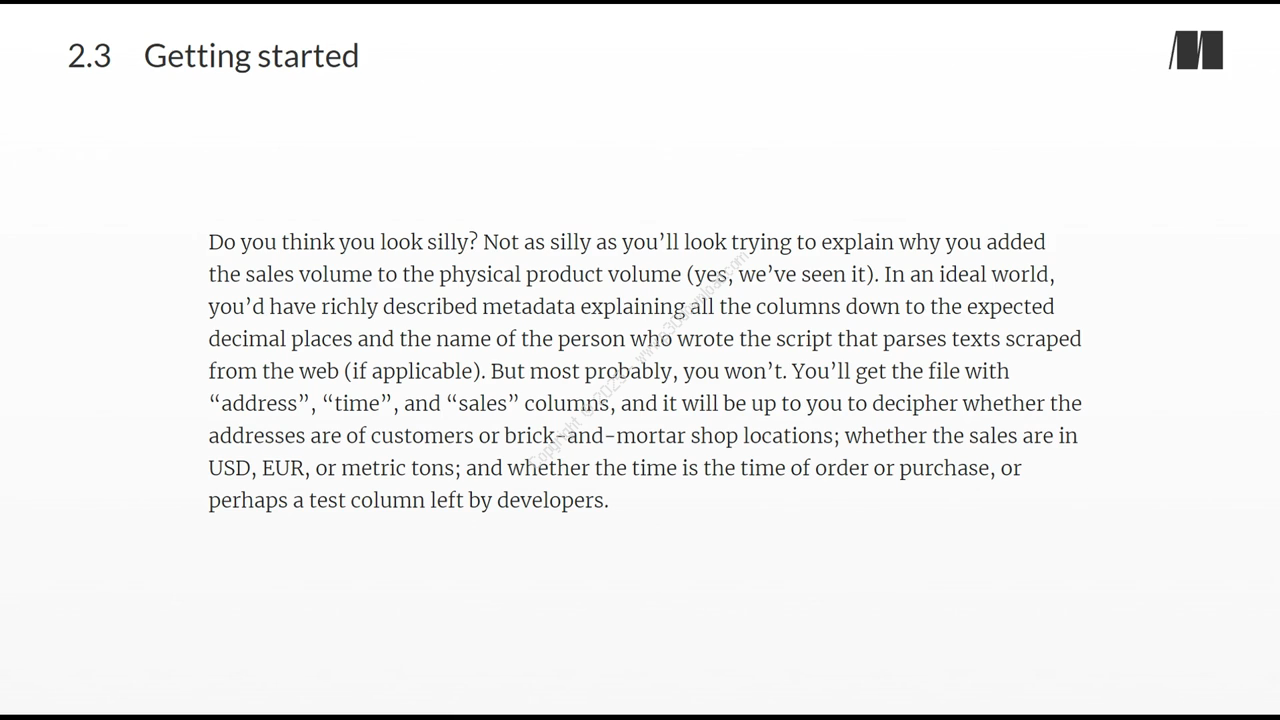
Task: Click the phrase "brick-and-mortar shop locations"
Action: pyautogui.click(x=669, y=436)
